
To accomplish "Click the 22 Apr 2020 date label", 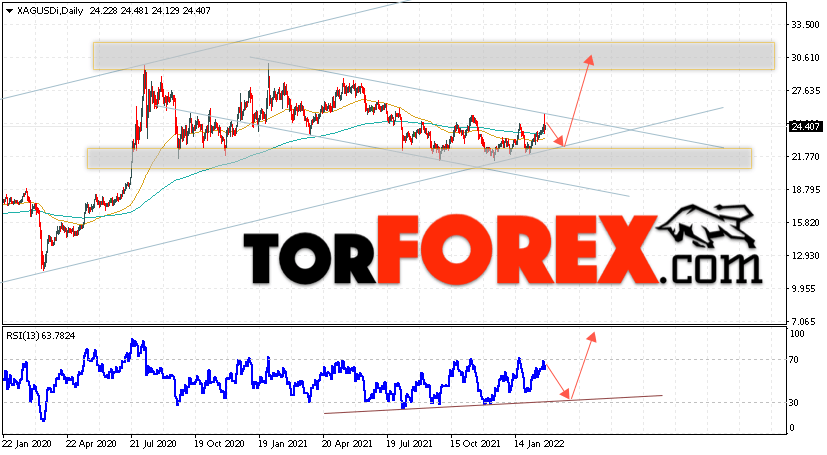I will (x=91, y=444).
